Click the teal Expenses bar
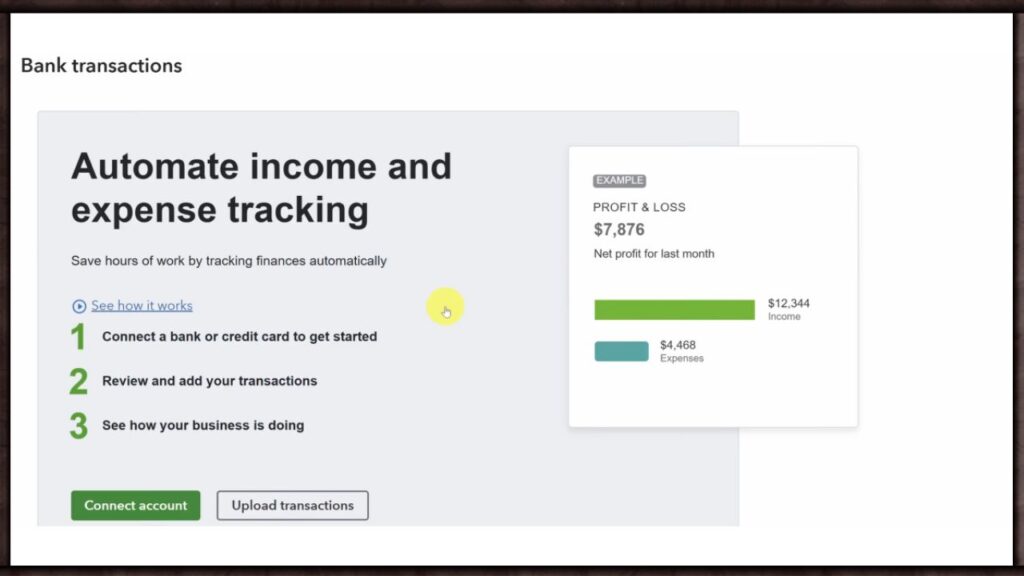This screenshot has width=1024, height=576. coord(621,351)
